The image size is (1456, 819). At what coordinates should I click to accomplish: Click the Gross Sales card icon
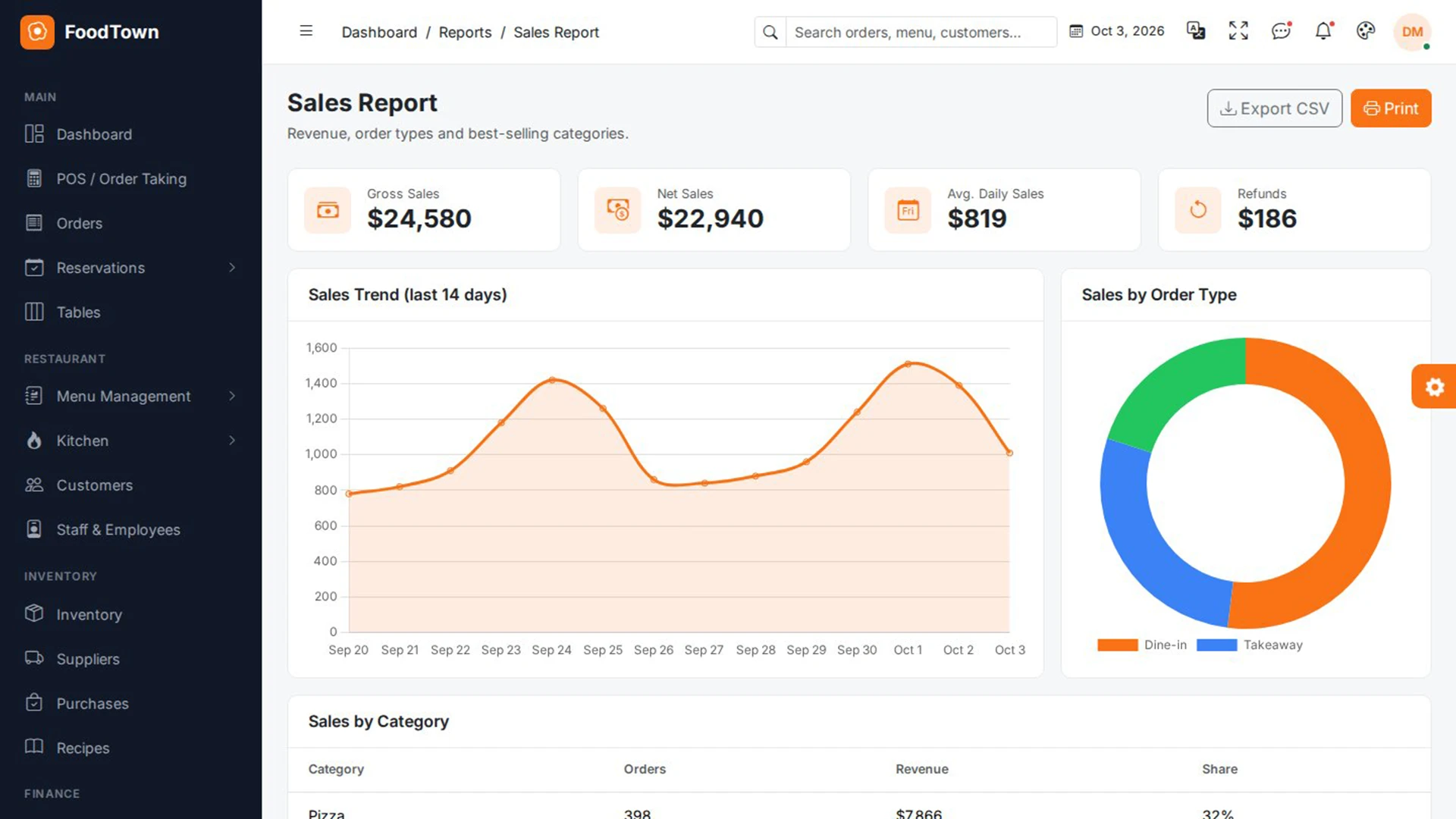click(x=328, y=210)
